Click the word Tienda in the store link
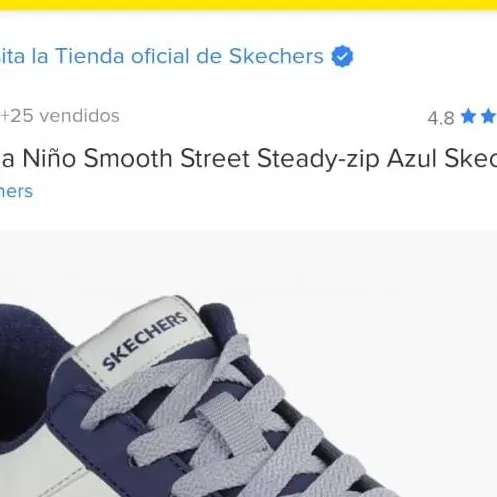 90,56
